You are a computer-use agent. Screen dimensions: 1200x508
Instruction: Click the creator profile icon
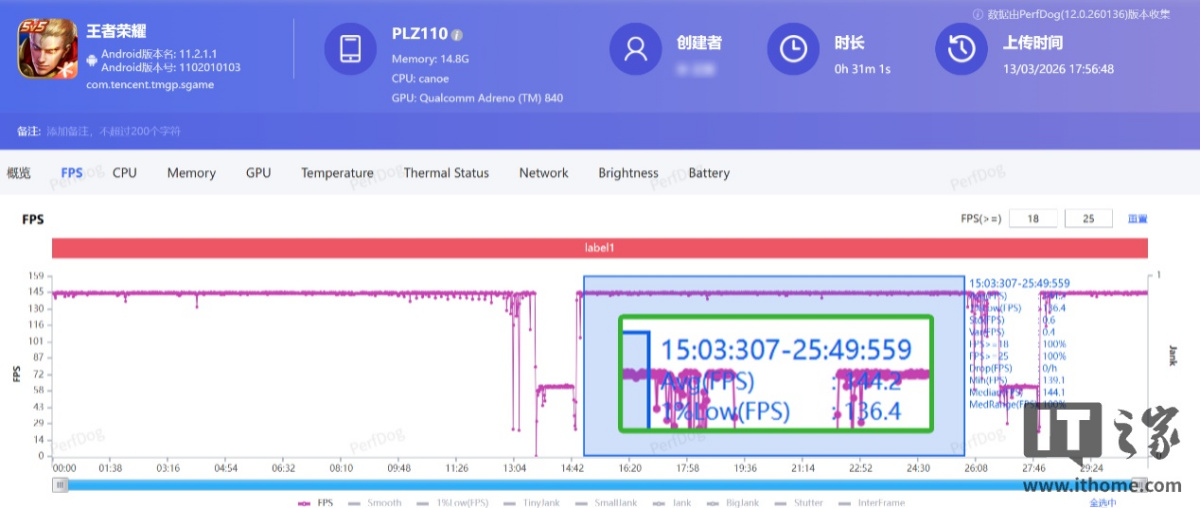point(636,49)
